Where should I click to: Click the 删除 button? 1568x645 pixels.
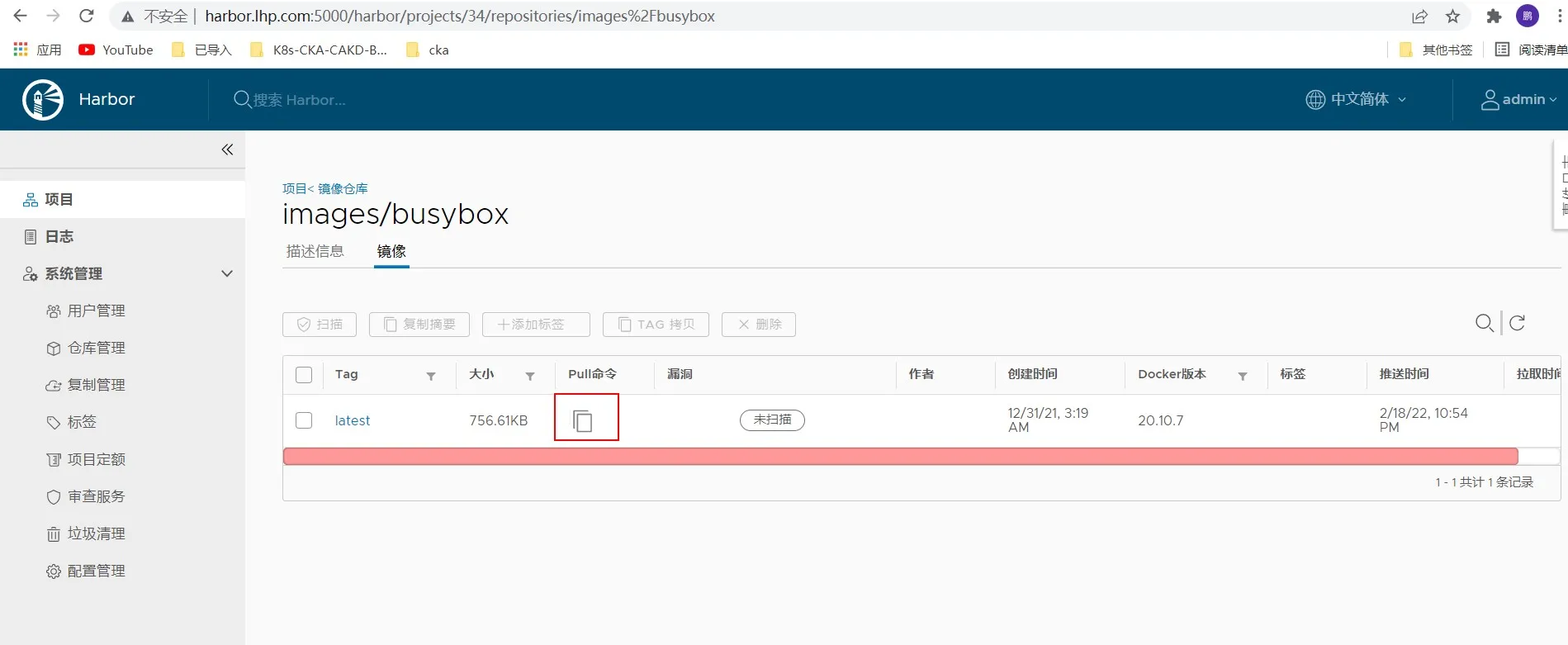(x=759, y=325)
